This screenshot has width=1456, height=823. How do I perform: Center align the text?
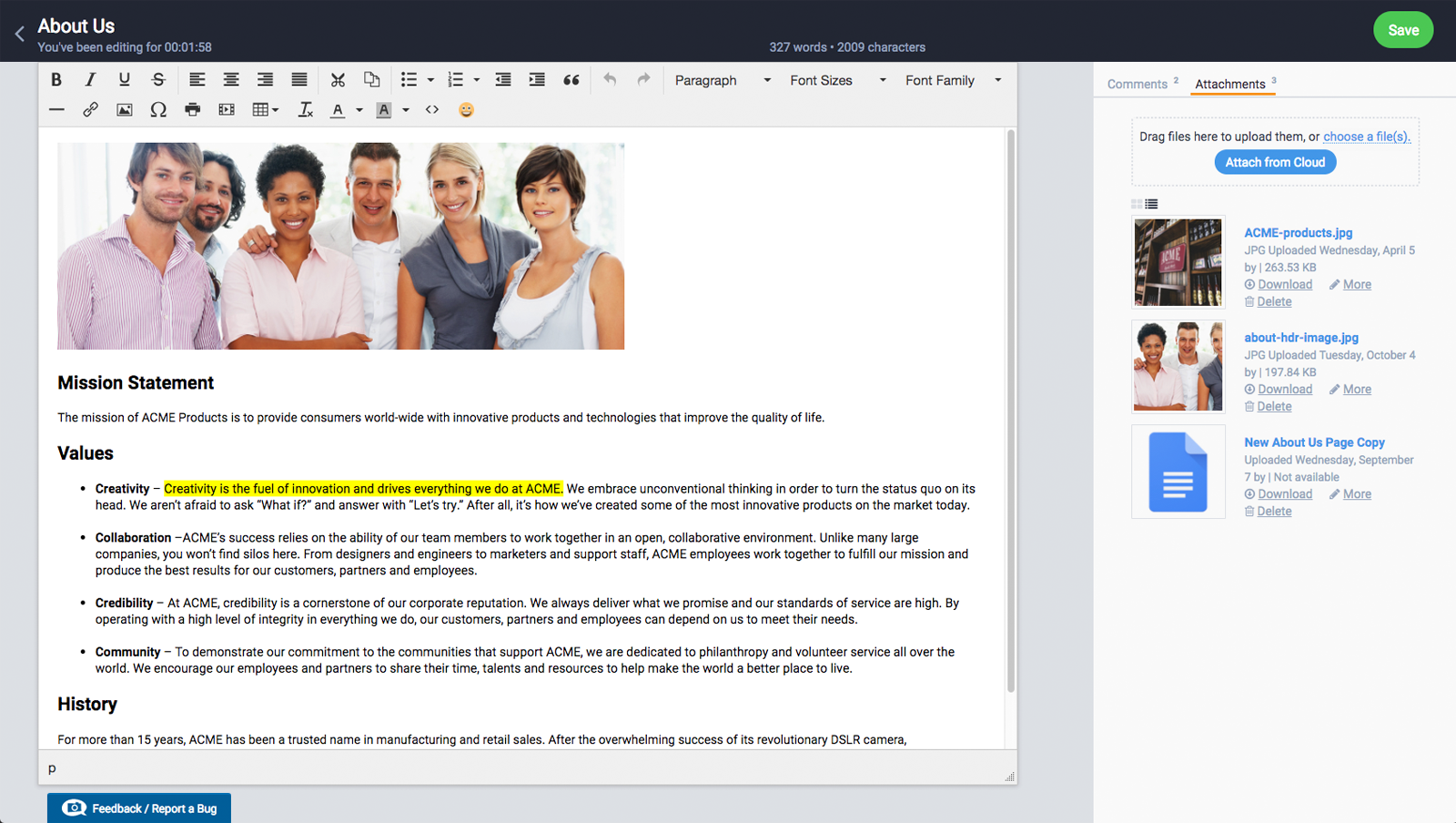click(x=231, y=80)
